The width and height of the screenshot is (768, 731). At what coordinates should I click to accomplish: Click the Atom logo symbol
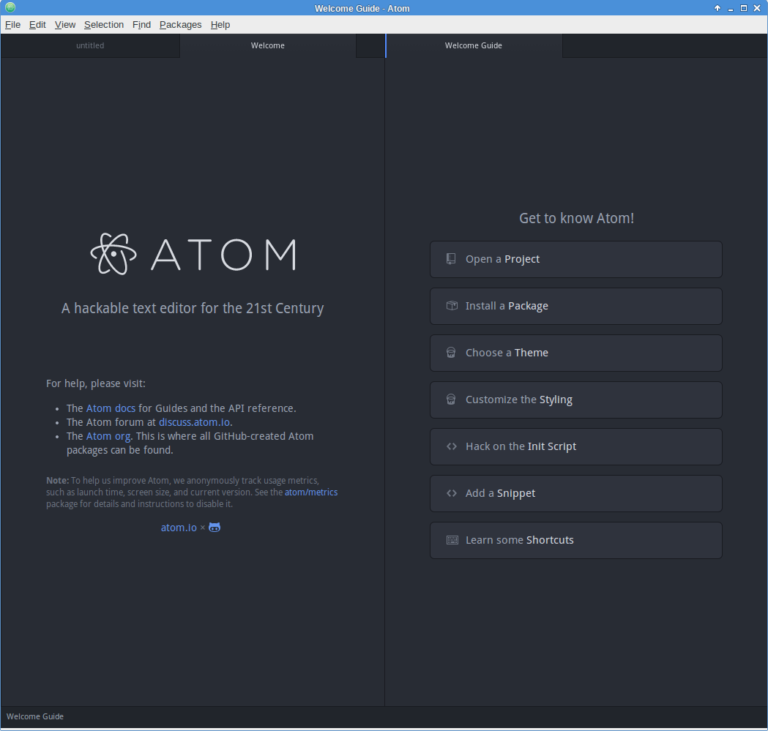coord(113,254)
